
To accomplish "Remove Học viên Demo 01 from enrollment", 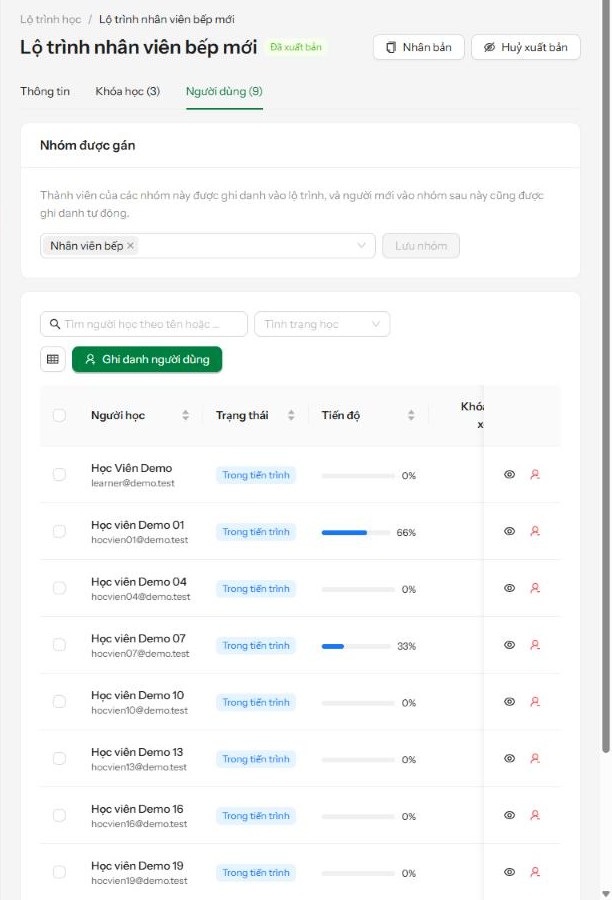I will pos(534,531).
